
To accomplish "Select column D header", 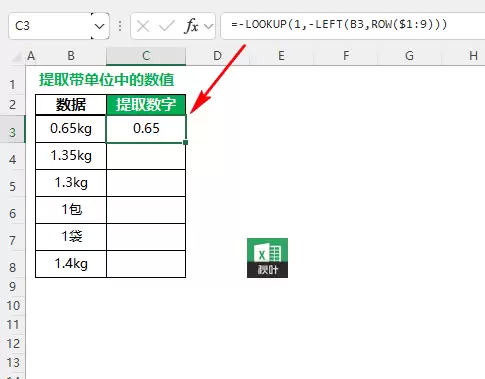I will point(217,56).
